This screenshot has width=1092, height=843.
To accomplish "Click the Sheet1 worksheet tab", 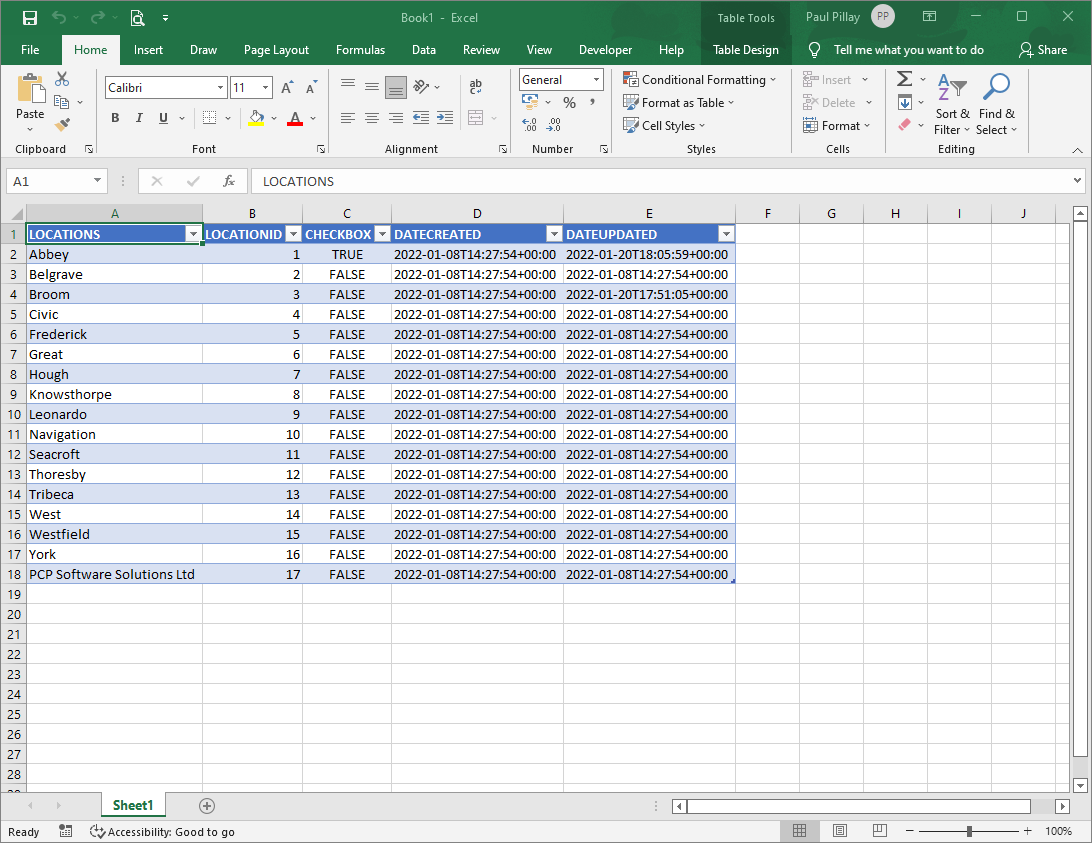I will point(132,805).
